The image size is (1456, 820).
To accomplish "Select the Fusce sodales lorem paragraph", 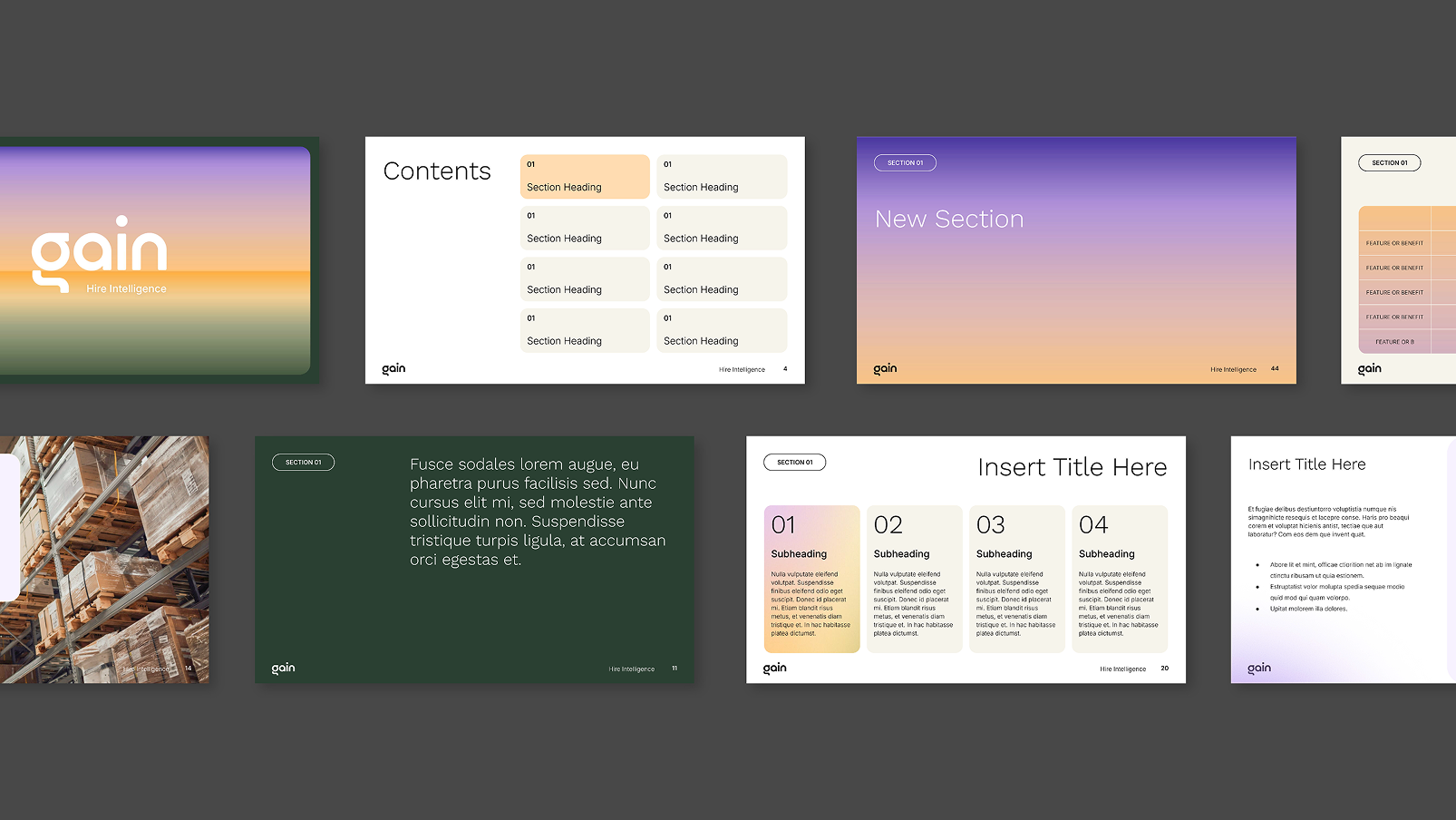I will (538, 512).
